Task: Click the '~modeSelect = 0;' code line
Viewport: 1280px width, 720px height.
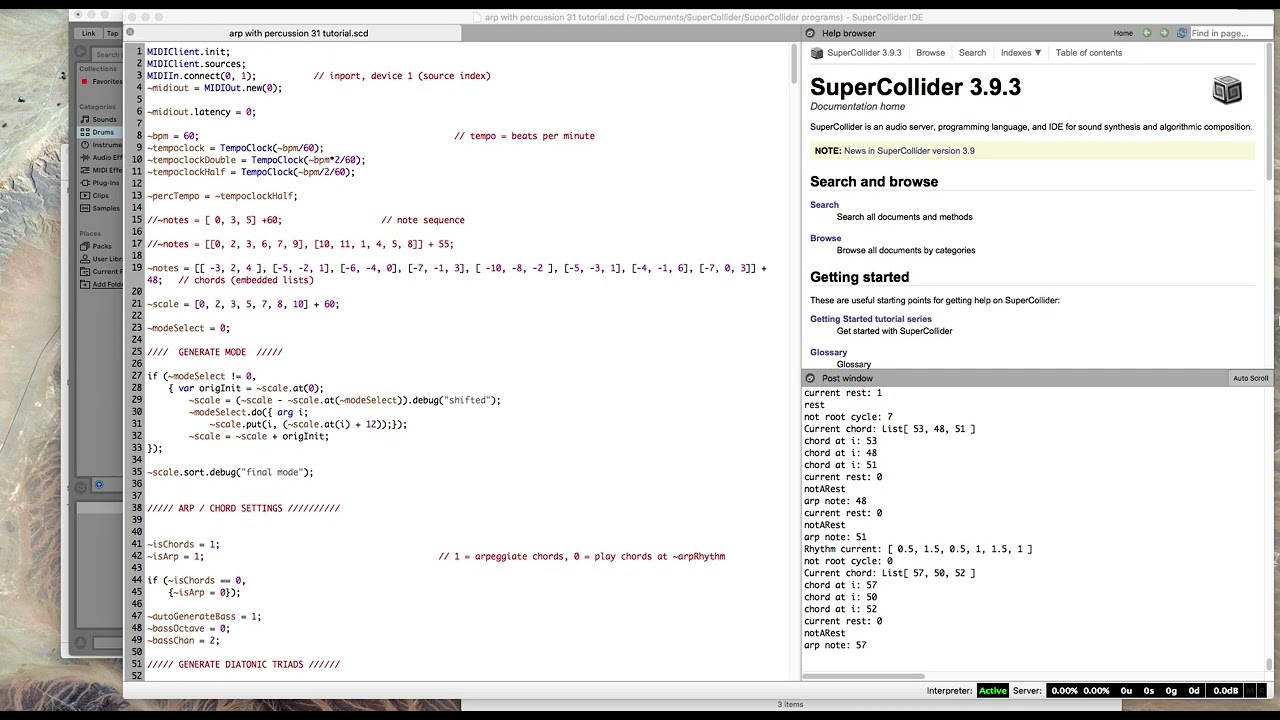Action: 188,328
